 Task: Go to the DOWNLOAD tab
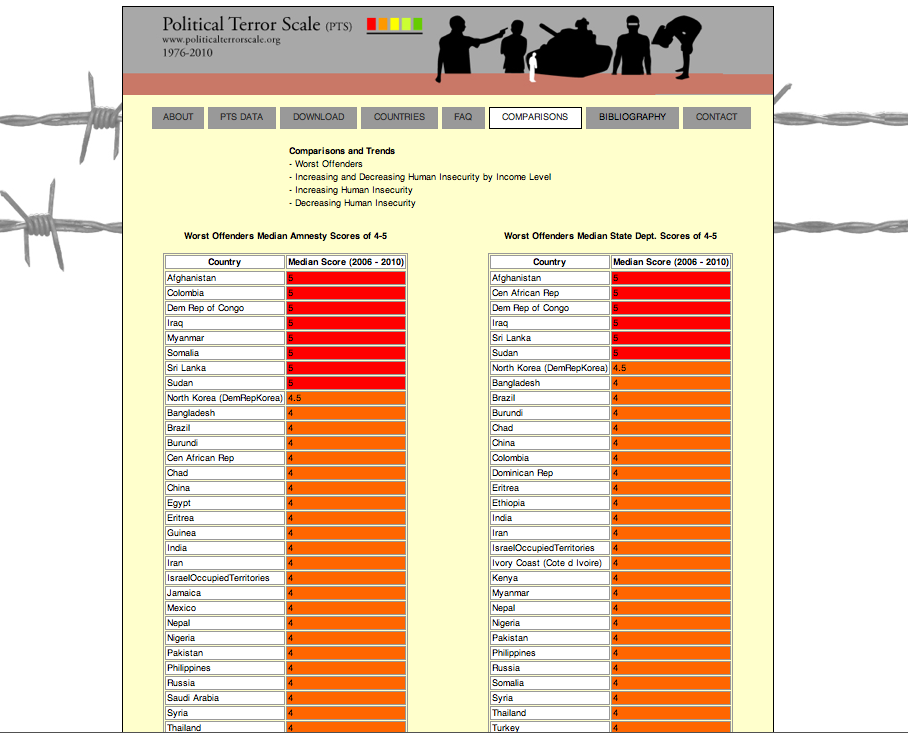click(x=318, y=118)
